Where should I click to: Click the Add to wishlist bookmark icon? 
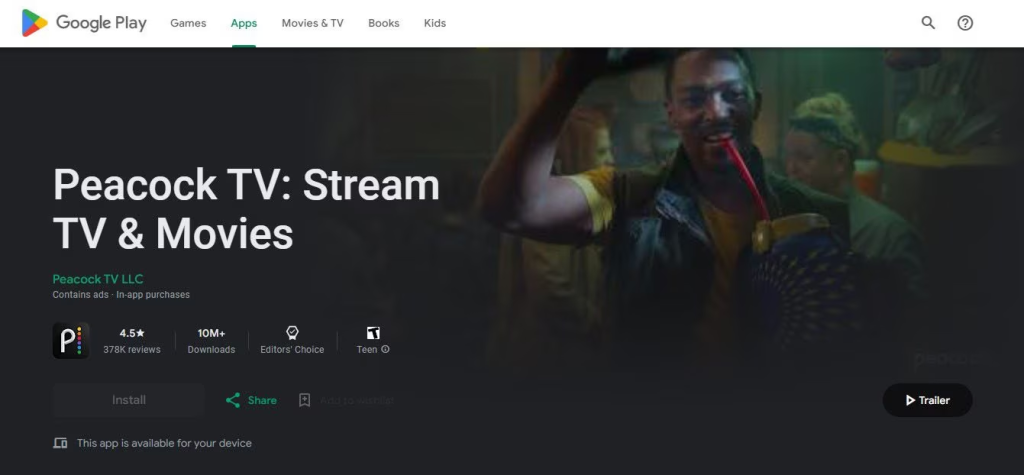[x=304, y=400]
